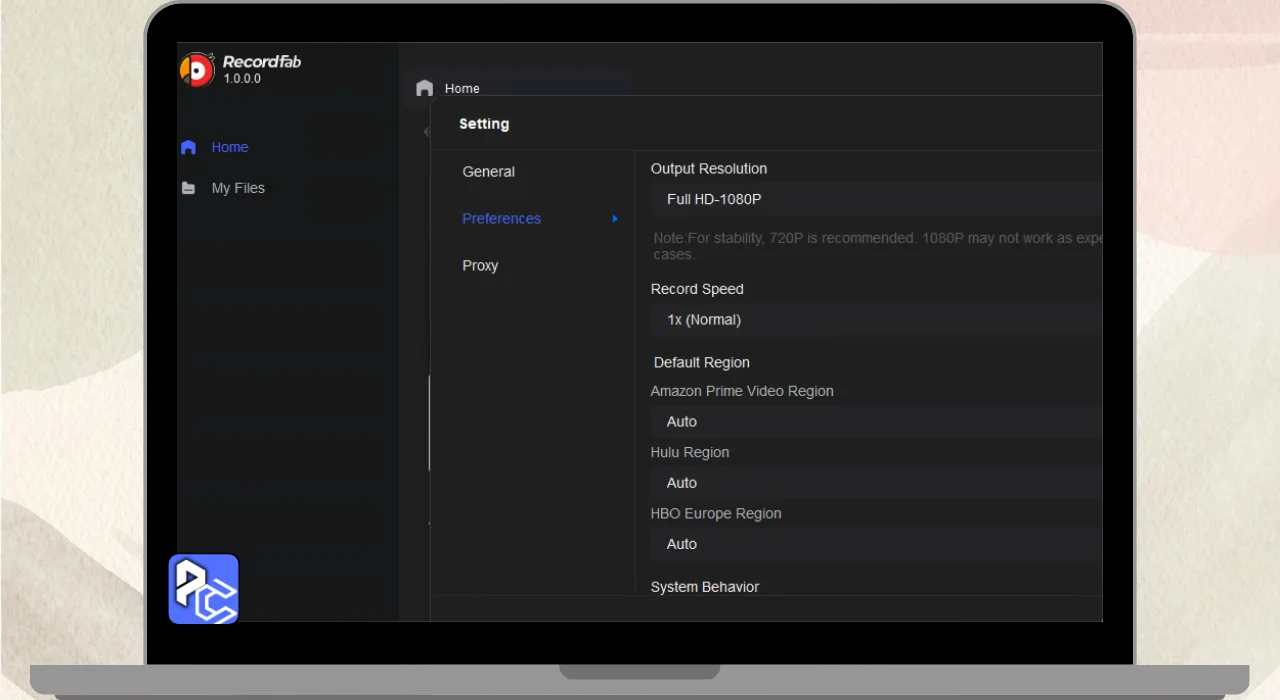Click the blue PC logo badge
This screenshot has height=700, width=1280.
point(204,589)
